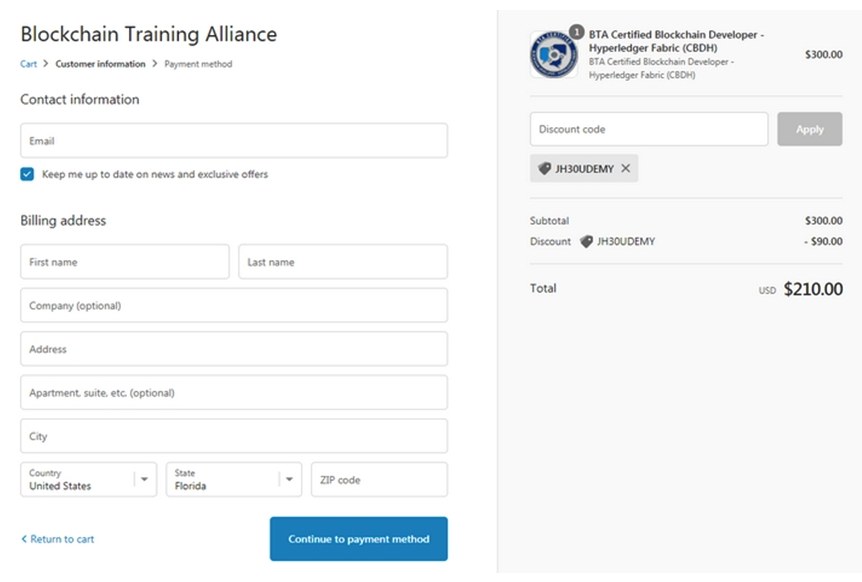
Task: Focus the Address field
Action: point(234,348)
